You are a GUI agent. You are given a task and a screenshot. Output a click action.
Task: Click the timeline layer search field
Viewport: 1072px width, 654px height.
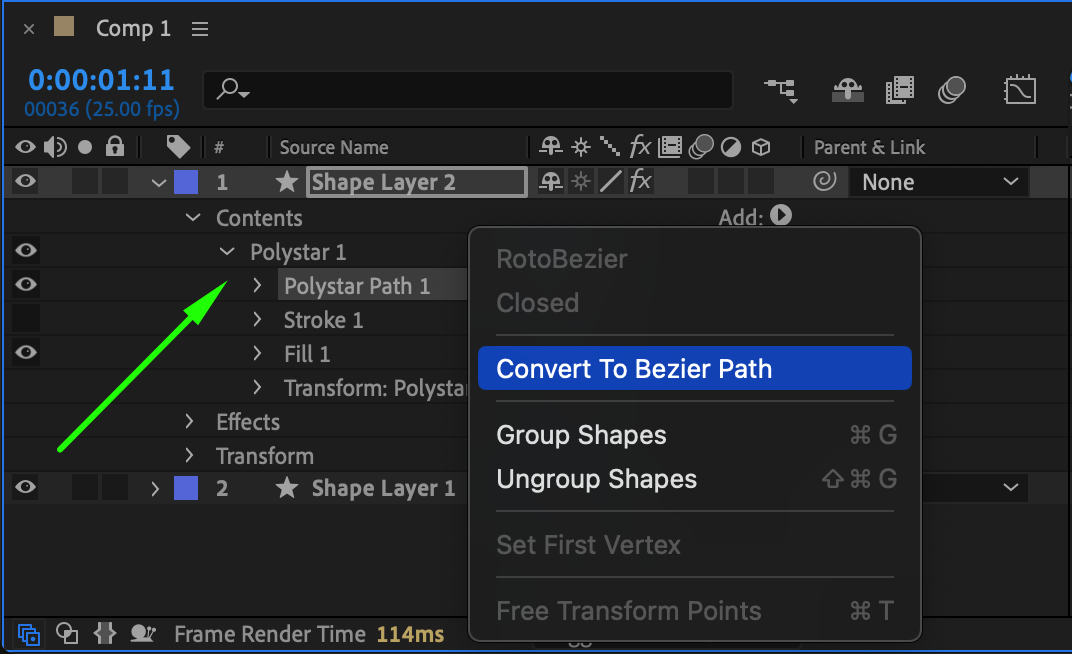[x=470, y=90]
